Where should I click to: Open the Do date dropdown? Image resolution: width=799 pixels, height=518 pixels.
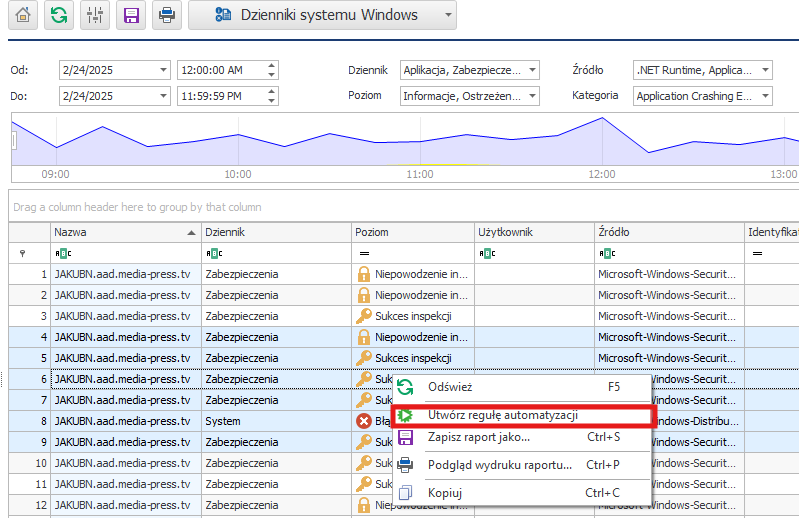(163, 96)
